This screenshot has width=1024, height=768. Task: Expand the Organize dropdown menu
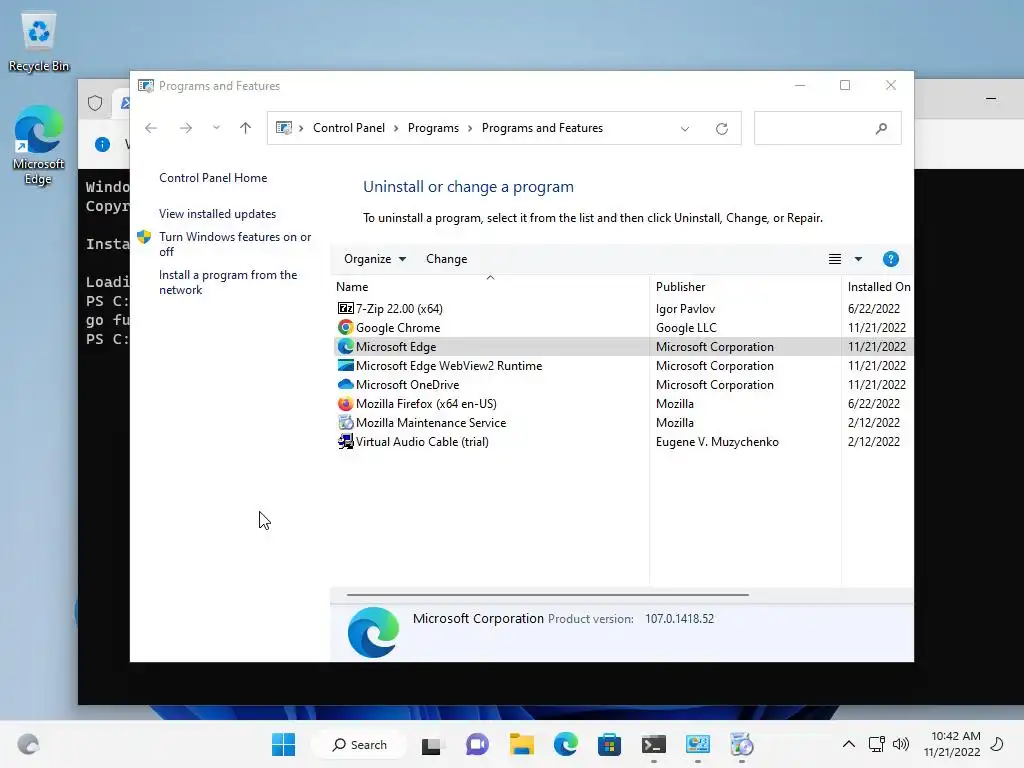click(375, 259)
